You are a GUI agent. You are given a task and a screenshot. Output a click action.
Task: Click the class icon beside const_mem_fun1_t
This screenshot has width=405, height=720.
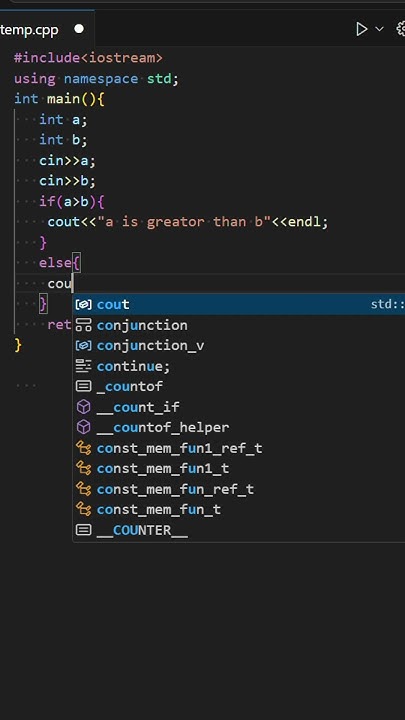(x=83, y=468)
